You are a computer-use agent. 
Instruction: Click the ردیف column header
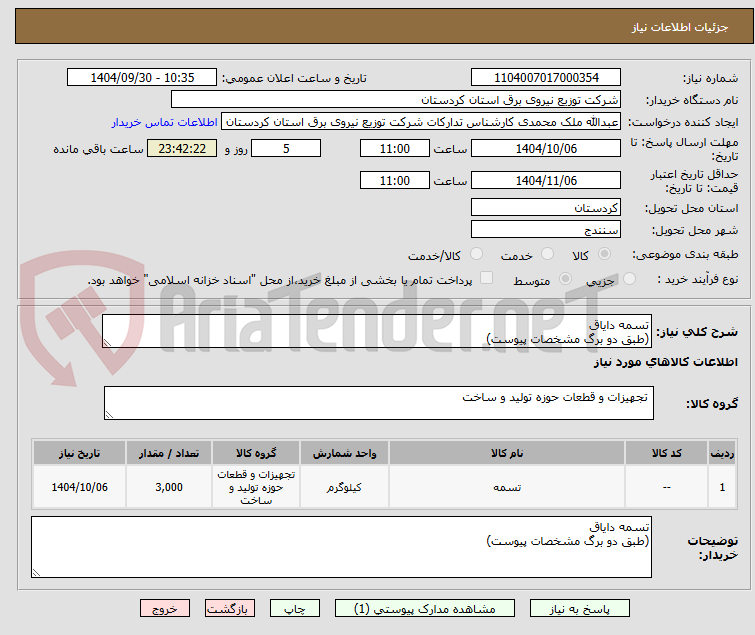tap(722, 453)
